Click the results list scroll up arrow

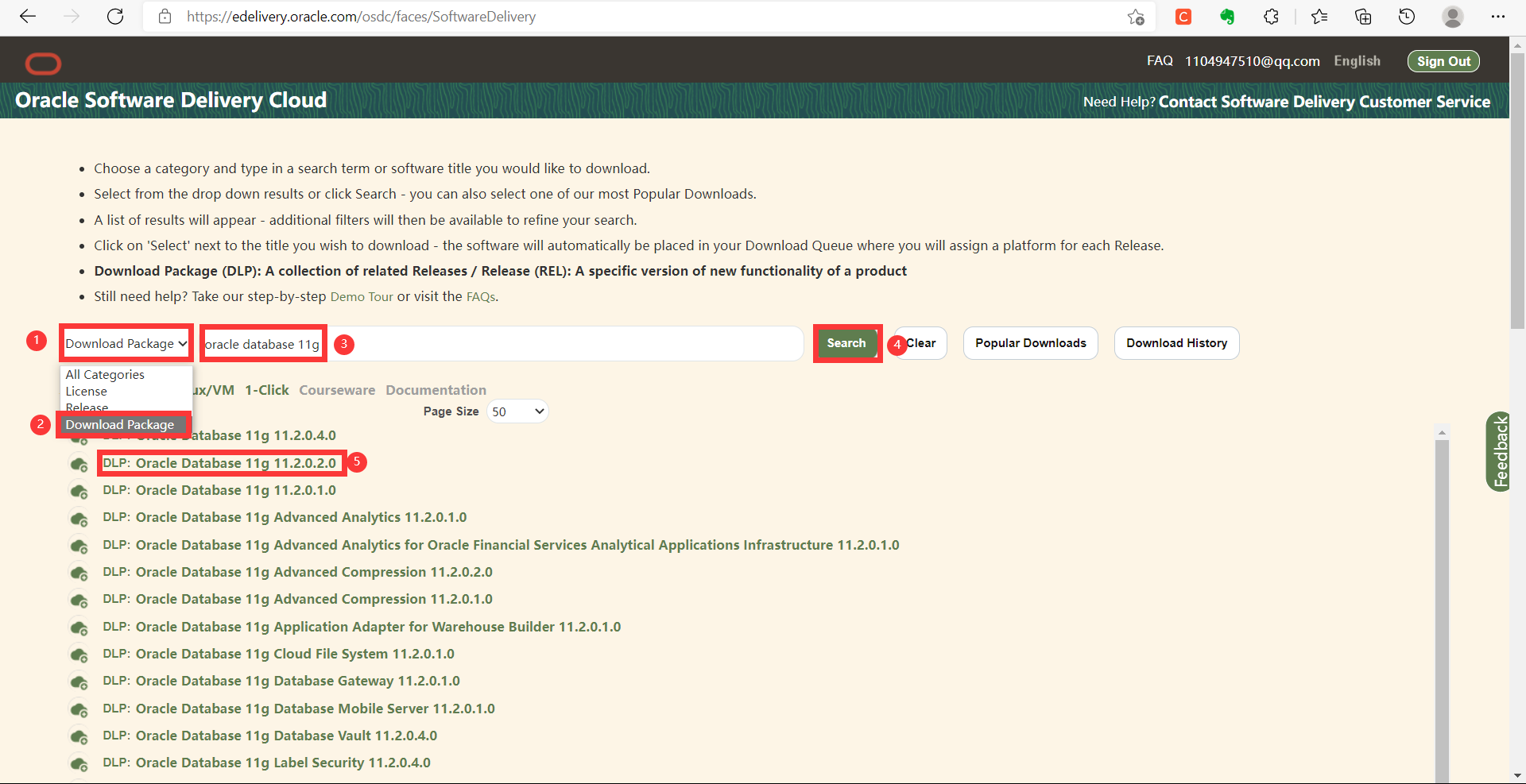1442,433
